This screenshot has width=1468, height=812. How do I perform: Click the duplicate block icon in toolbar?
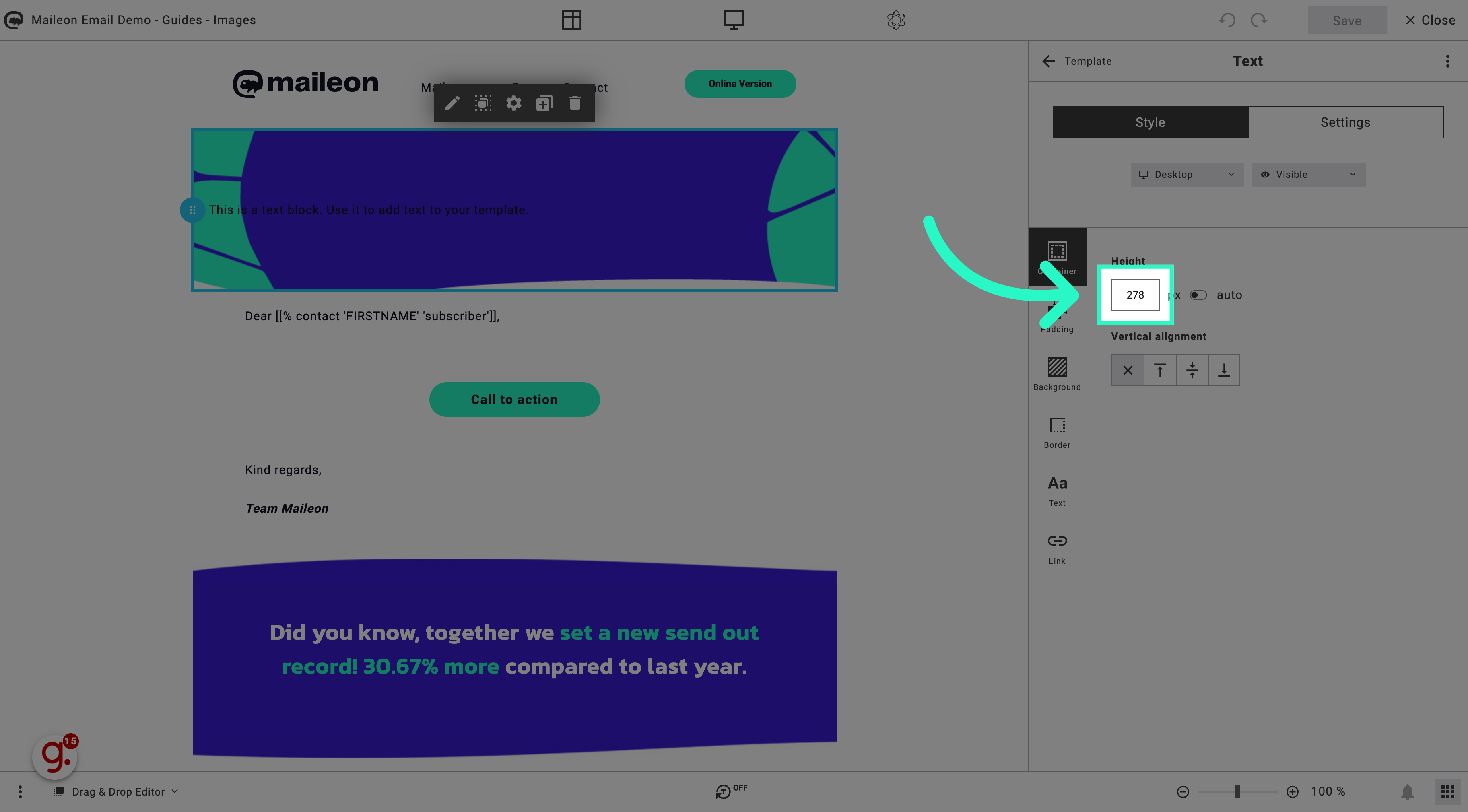(x=544, y=103)
